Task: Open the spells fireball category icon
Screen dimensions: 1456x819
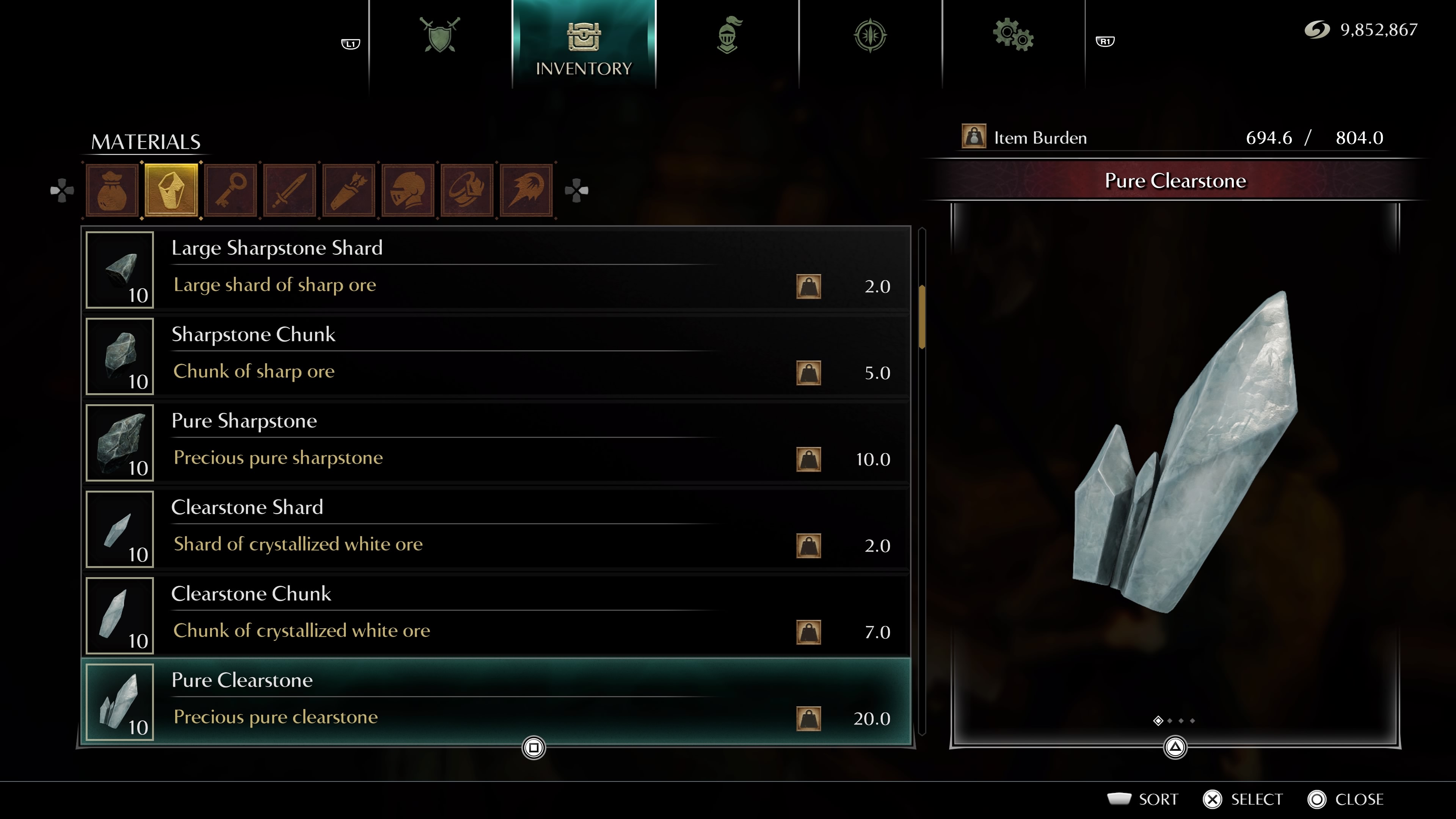Action: pos(526,190)
